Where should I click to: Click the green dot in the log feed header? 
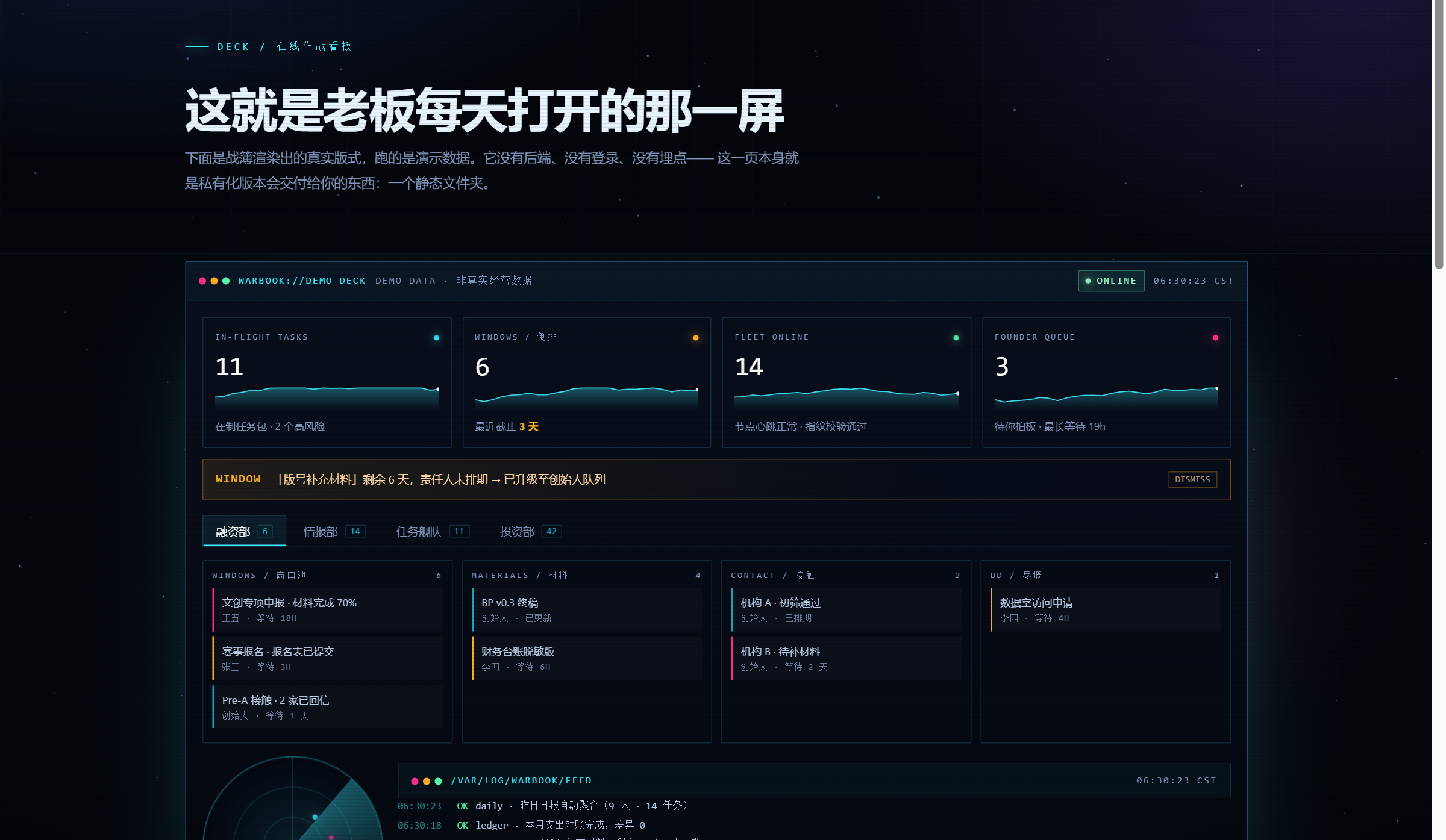pyautogui.click(x=439, y=781)
